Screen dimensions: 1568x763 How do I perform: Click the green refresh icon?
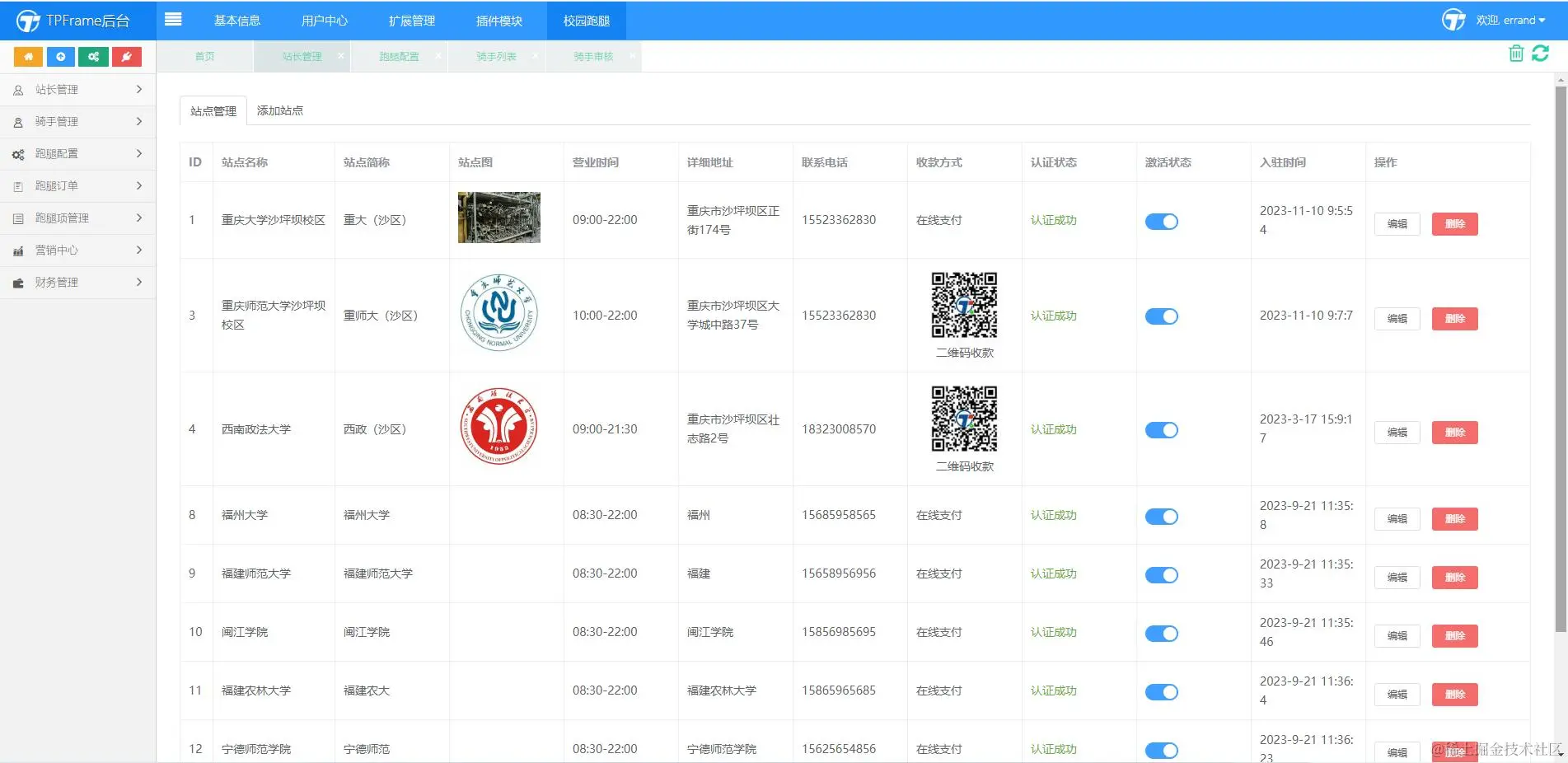(1540, 54)
